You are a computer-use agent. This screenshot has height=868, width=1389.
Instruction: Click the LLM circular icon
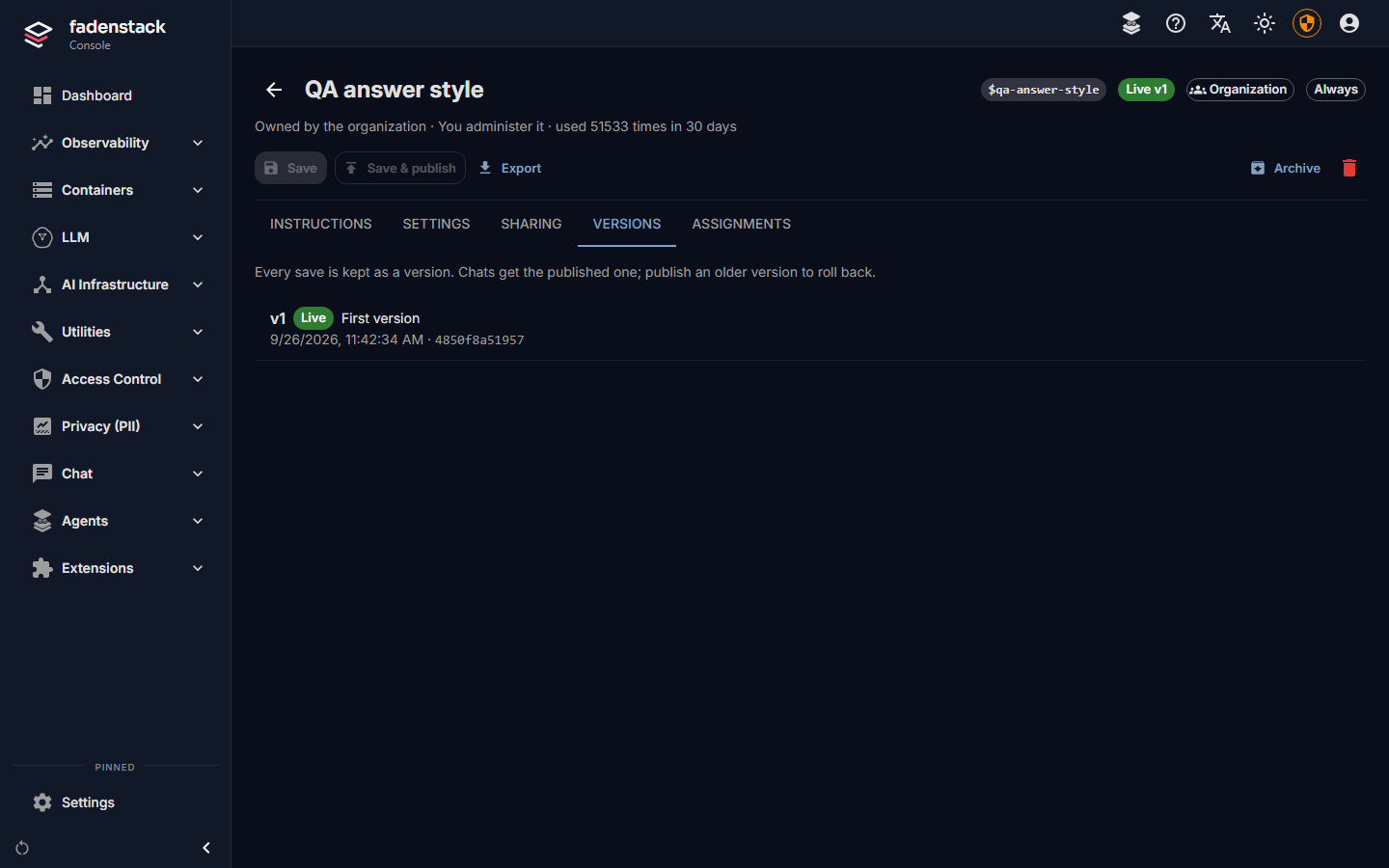[x=42, y=237]
